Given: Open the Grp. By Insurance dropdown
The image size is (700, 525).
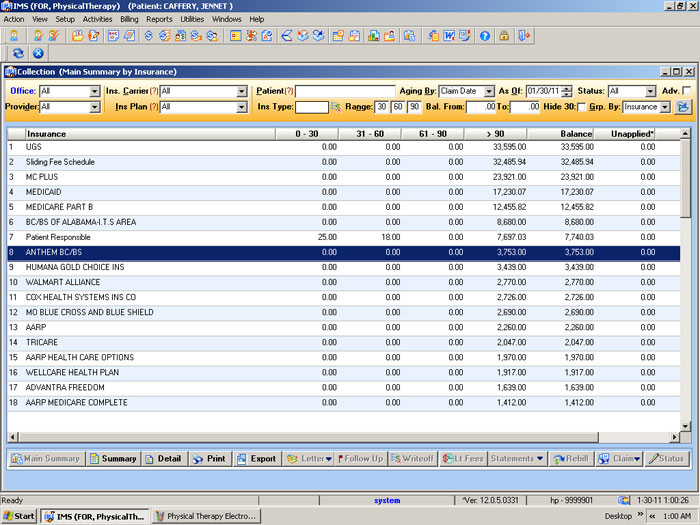Looking at the screenshot, I should click(665, 107).
